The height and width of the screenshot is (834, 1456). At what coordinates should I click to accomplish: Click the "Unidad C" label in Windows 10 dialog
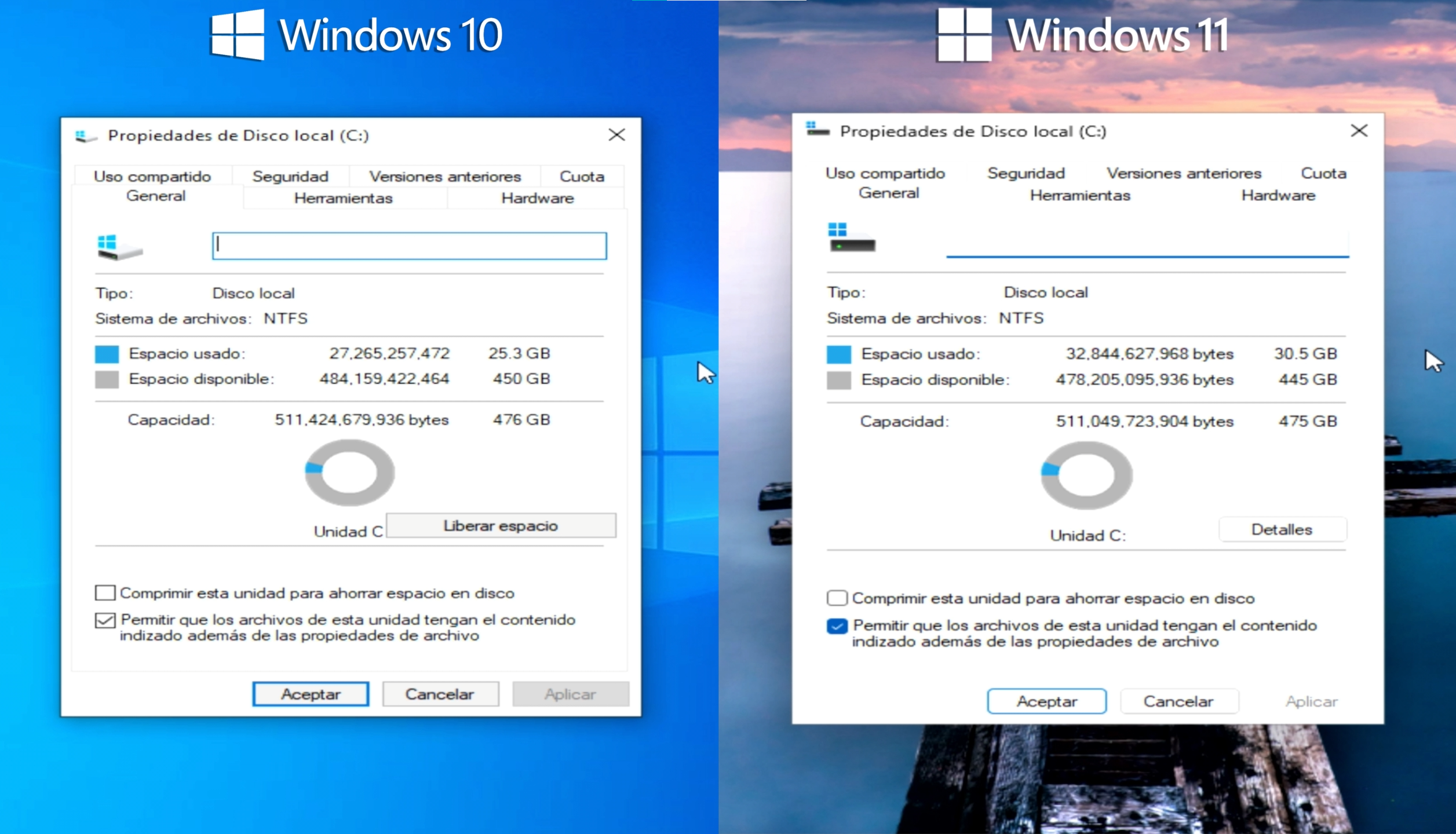(348, 532)
